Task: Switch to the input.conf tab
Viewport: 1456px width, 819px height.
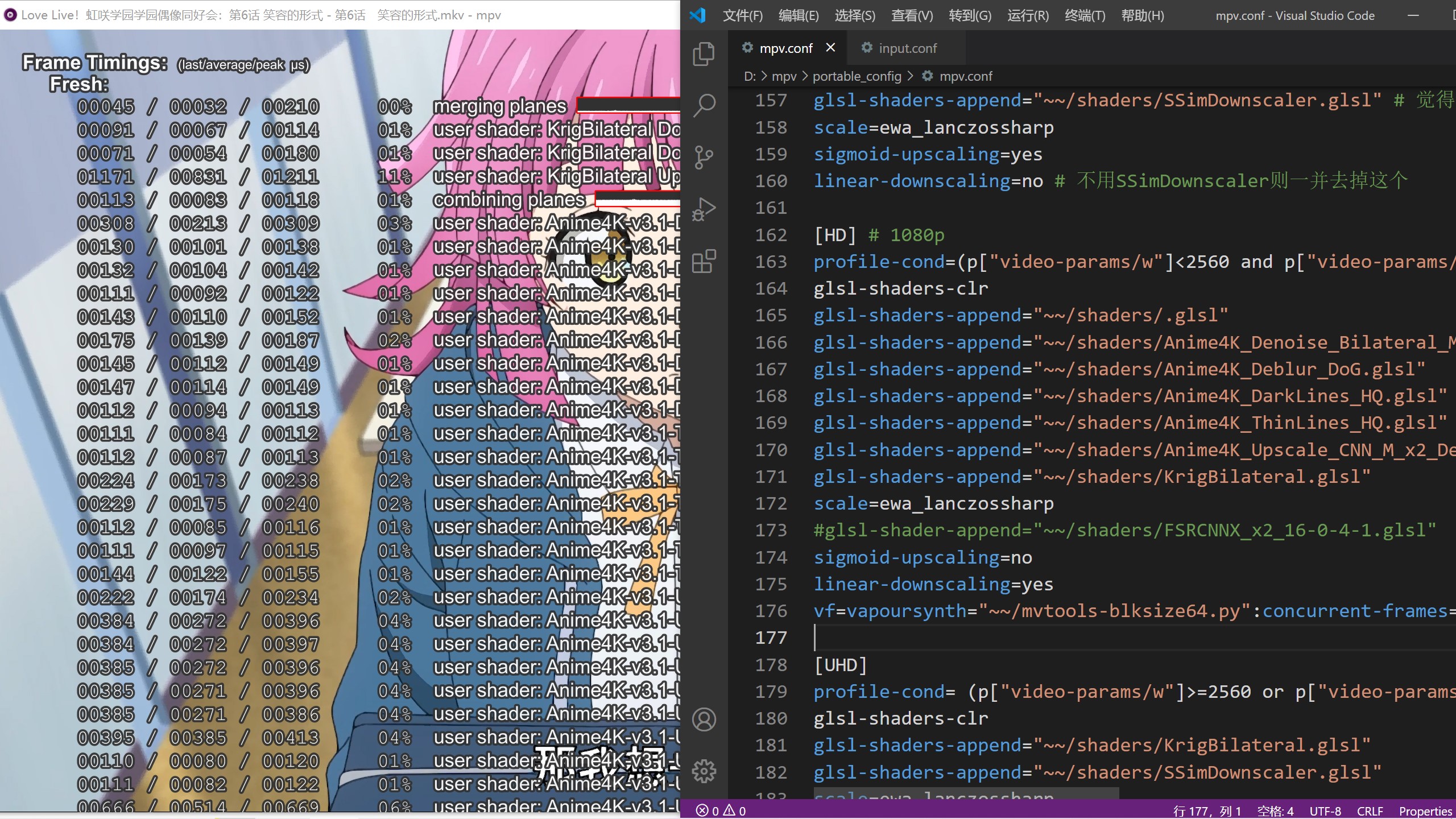Action: tap(905, 48)
